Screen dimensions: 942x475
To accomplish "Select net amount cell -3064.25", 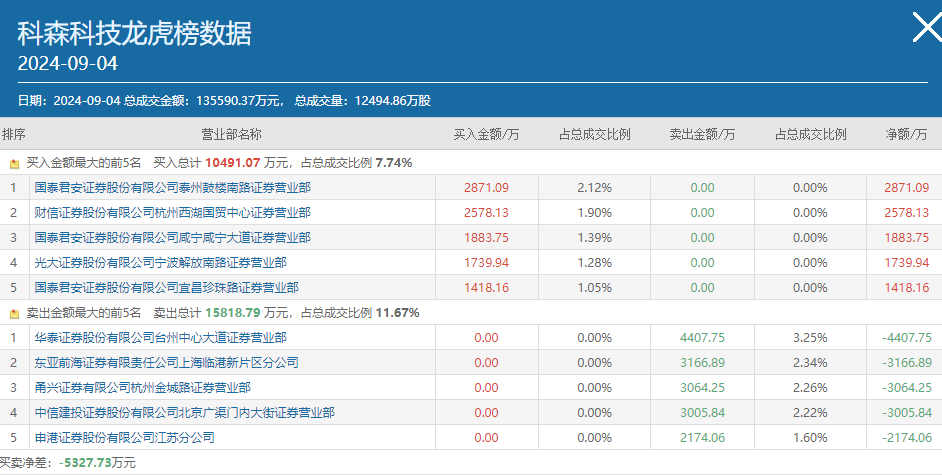I will click(907, 388).
